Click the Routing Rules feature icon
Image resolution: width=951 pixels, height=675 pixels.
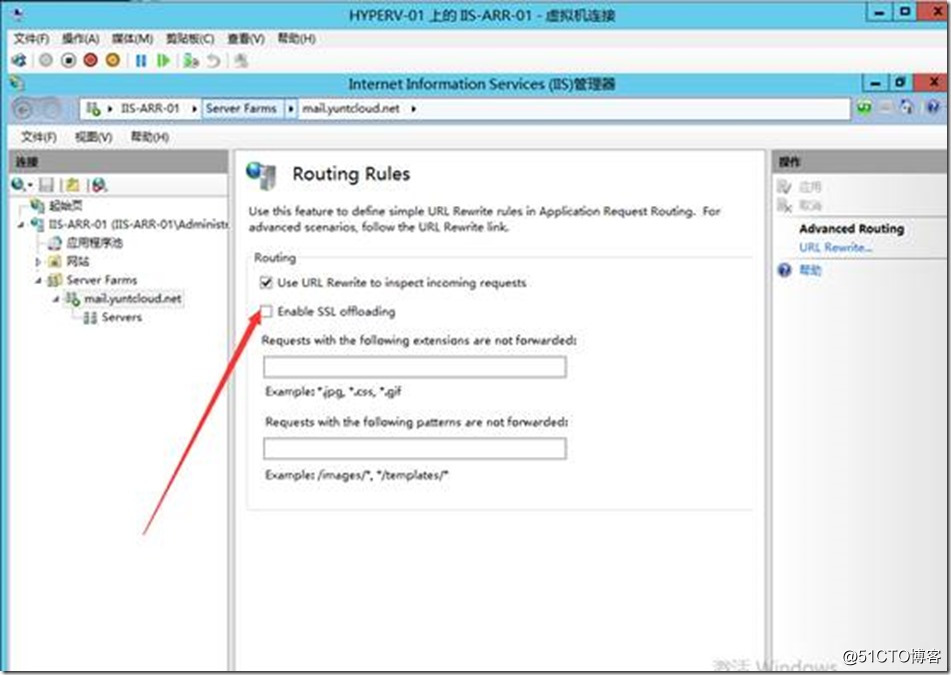coord(261,176)
